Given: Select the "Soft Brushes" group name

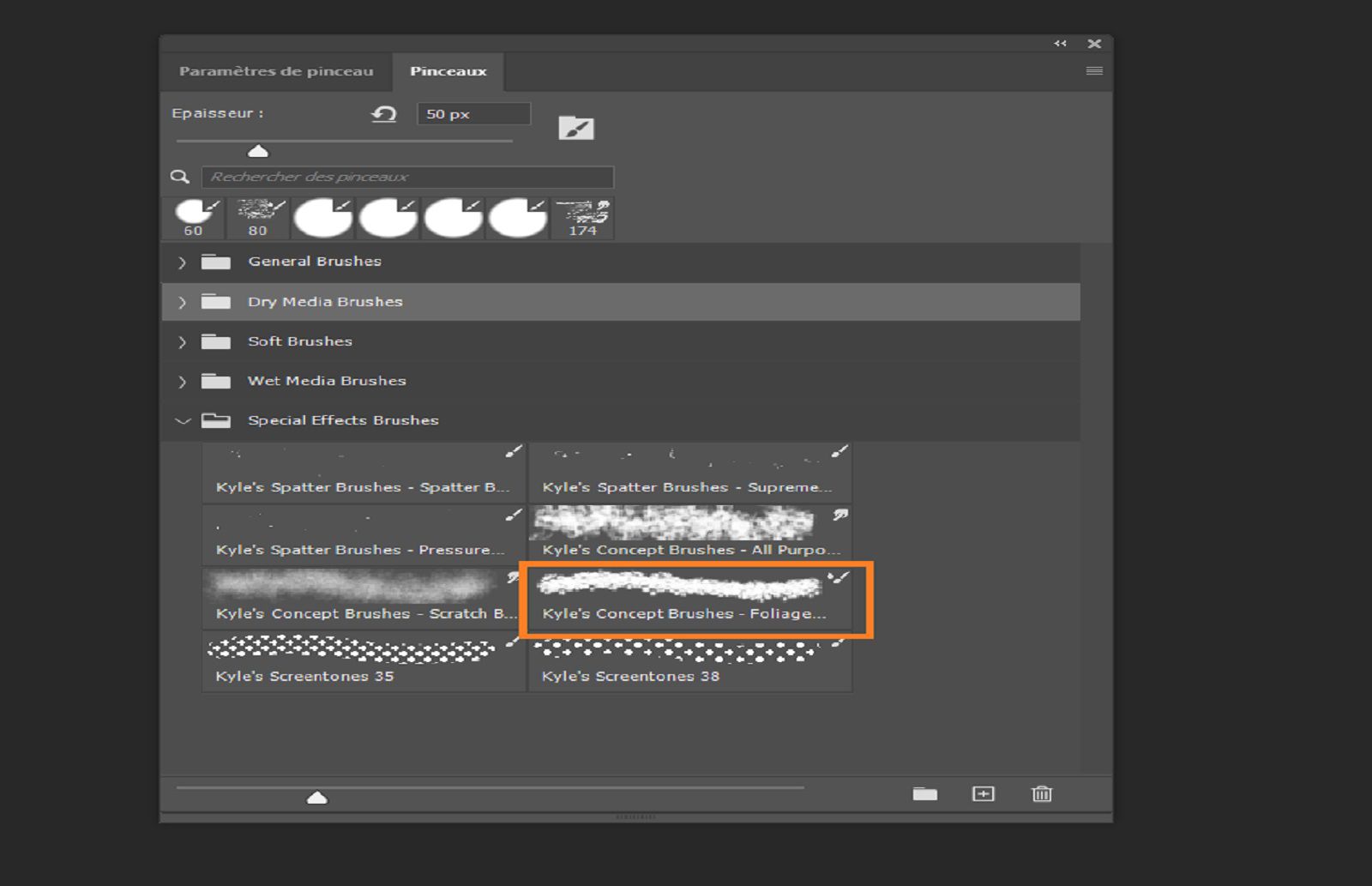Looking at the screenshot, I should click(300, 341).
